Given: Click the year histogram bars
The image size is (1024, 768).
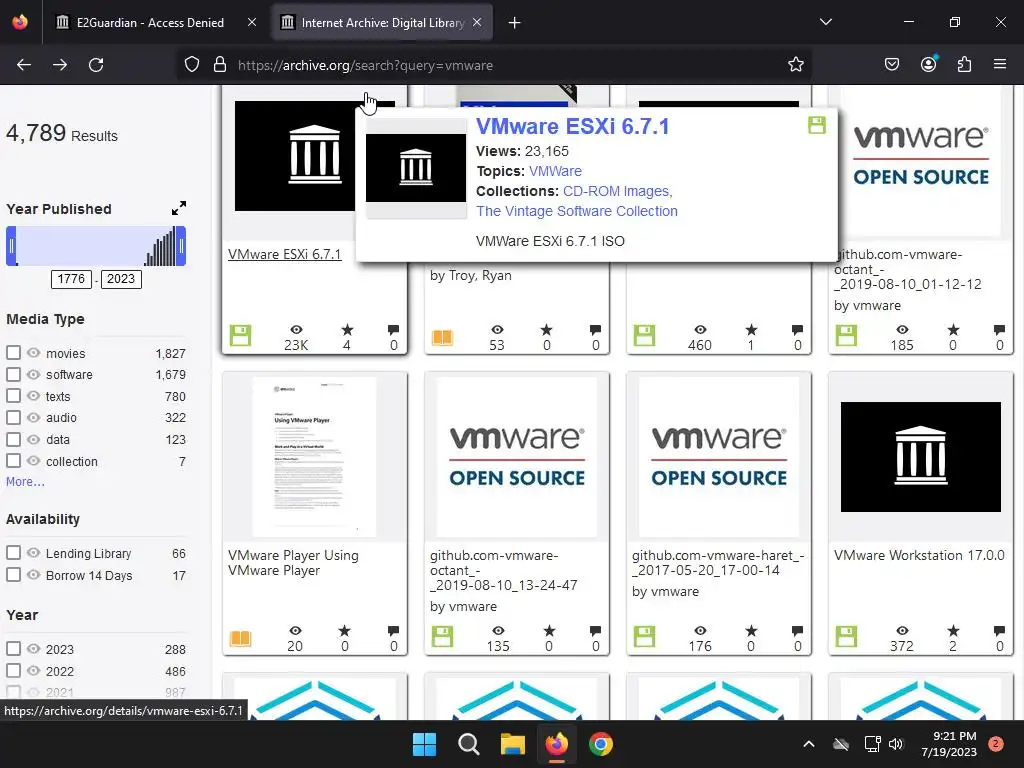Looking at the screenshot, I should [160, 246].
